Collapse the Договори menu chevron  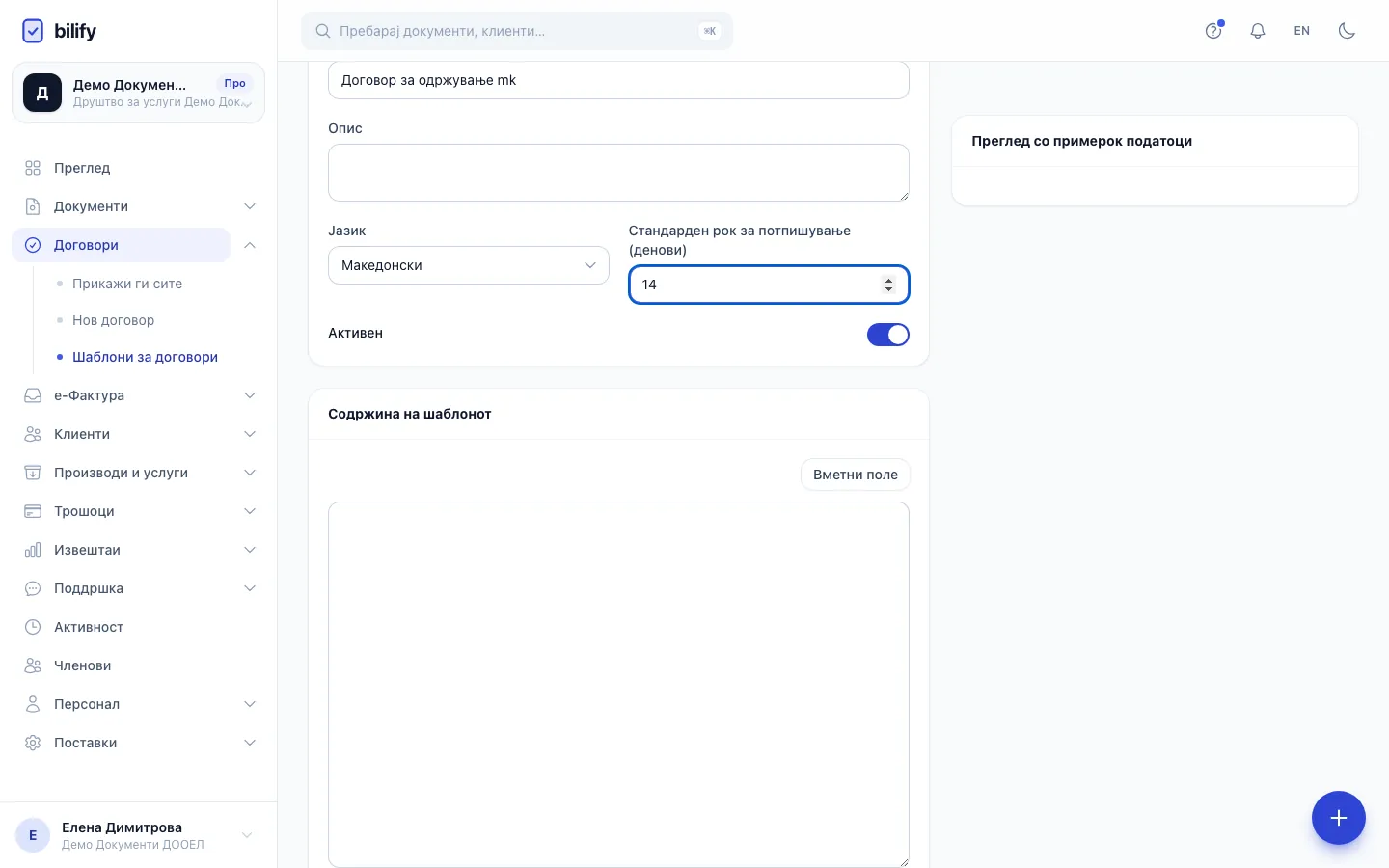[x=250, y=245]
